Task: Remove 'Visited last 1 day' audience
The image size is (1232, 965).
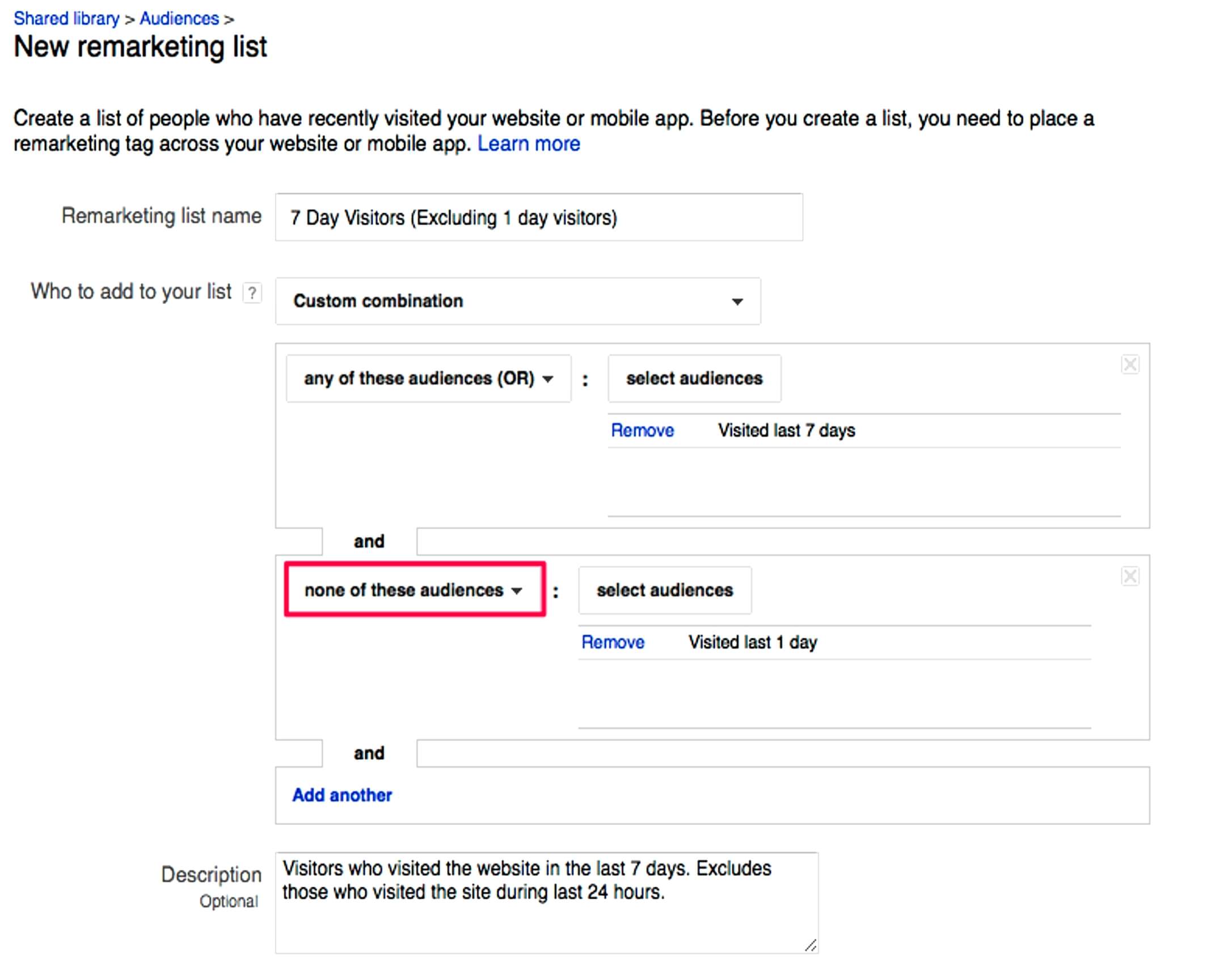Action: [x=613, y=642]
